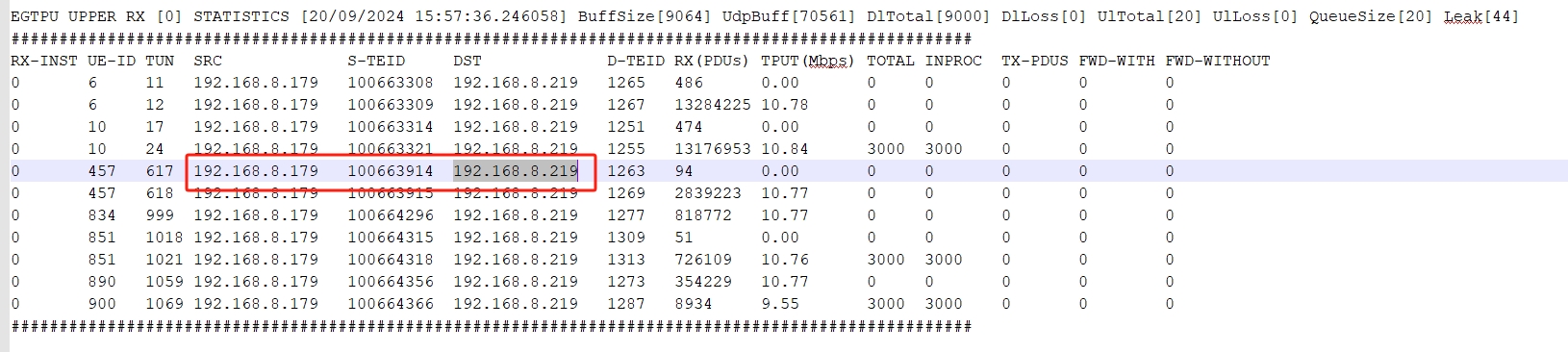Viewport: 1568px width, 352px height.
Task: Select the Leak[44] text
Action: click(x=1481, y=16)
